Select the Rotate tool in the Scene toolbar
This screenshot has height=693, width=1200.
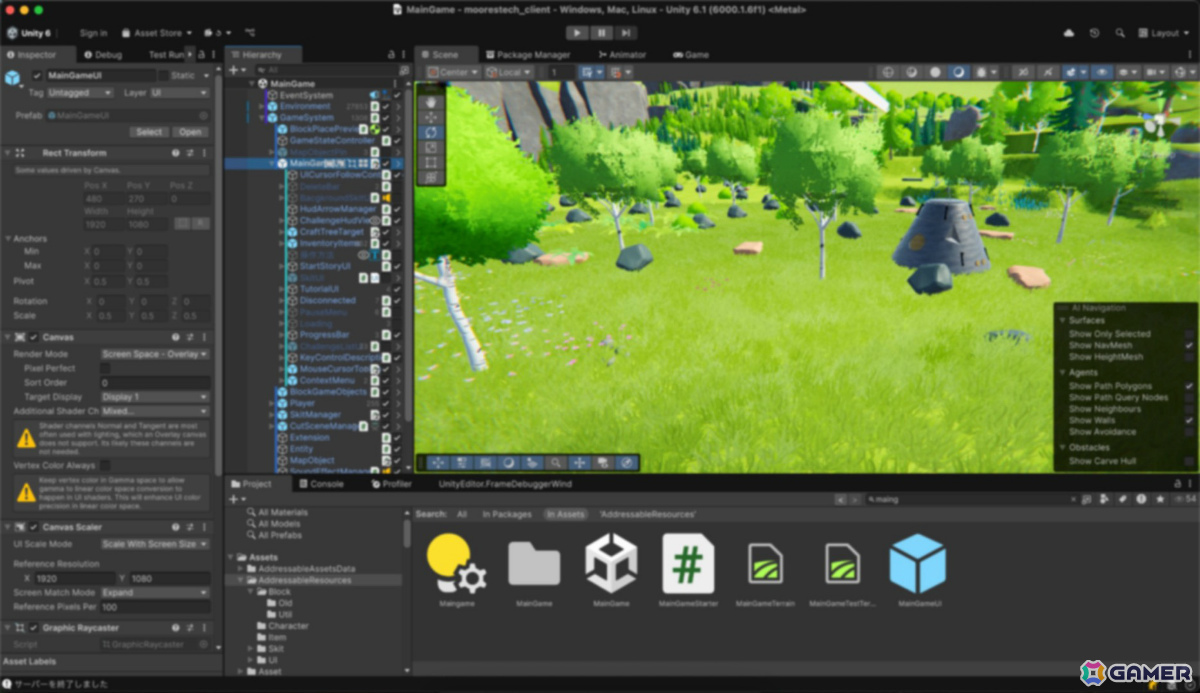coord(430,131)
